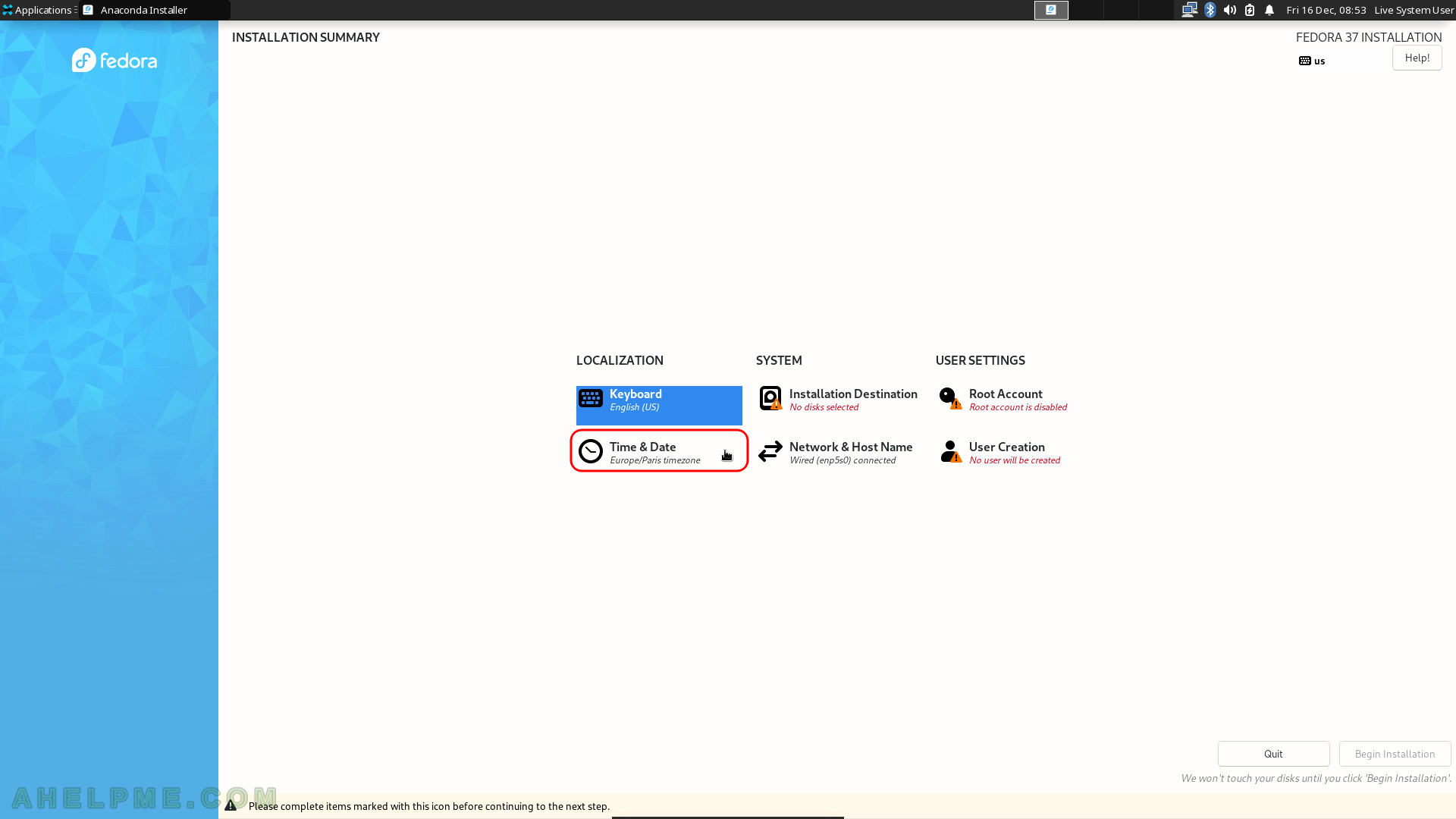The image size is (1456, 819).
Task: Click the 'Wired (enp5s0) connected' status text
Action: pos(843,460)
